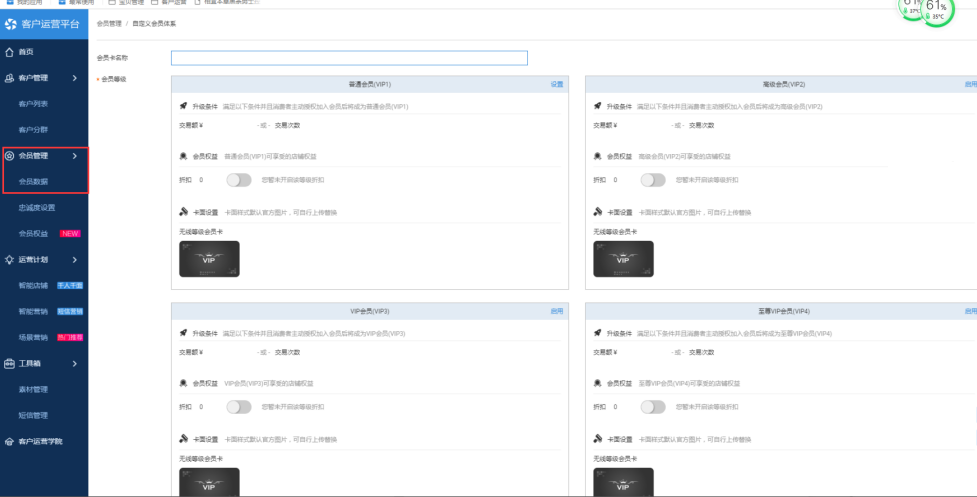Collapse the 运营计划 section chevron

click(x=75, y=260)
